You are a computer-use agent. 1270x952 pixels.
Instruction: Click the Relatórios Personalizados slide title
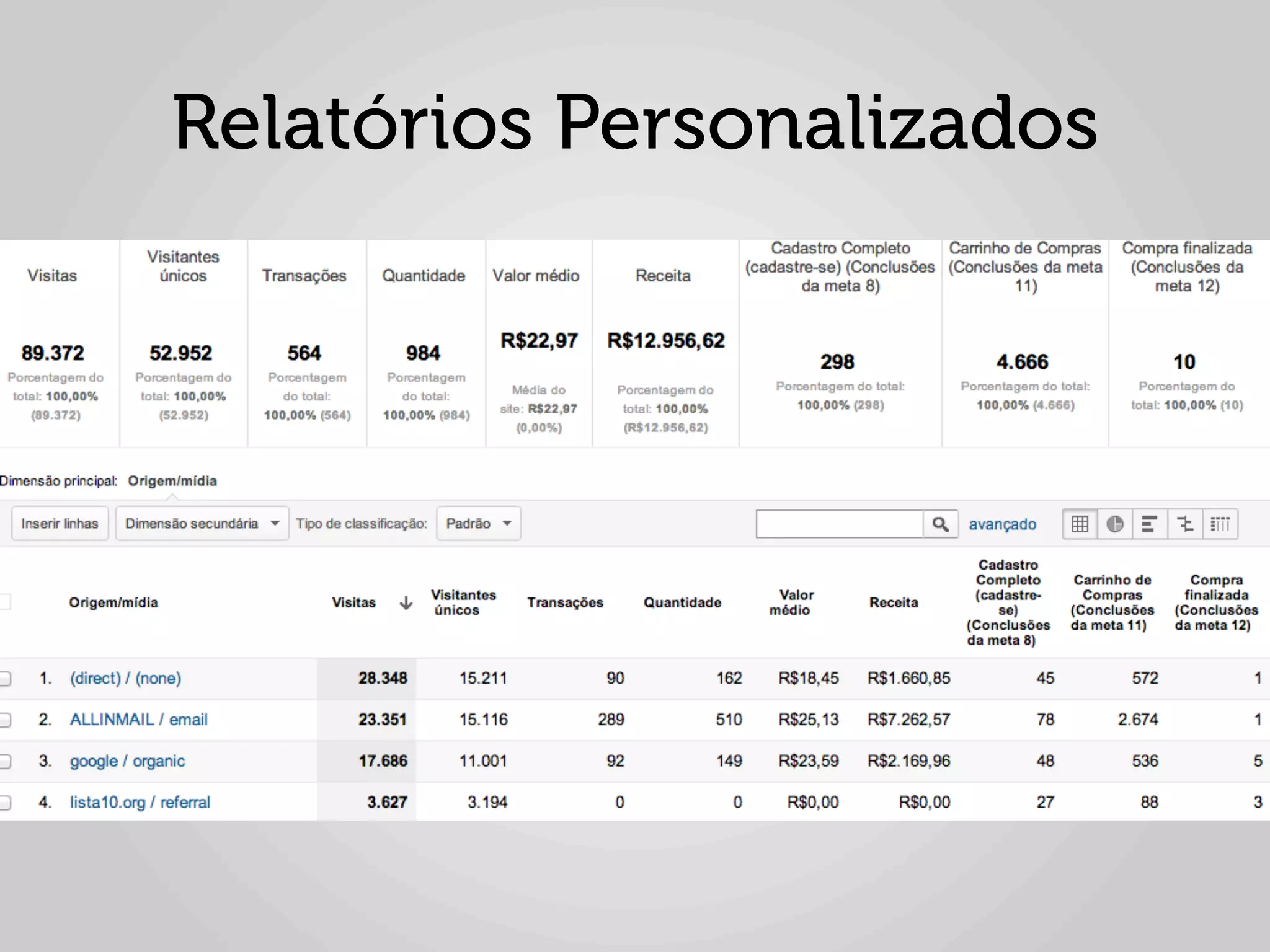tap(635, 122)
